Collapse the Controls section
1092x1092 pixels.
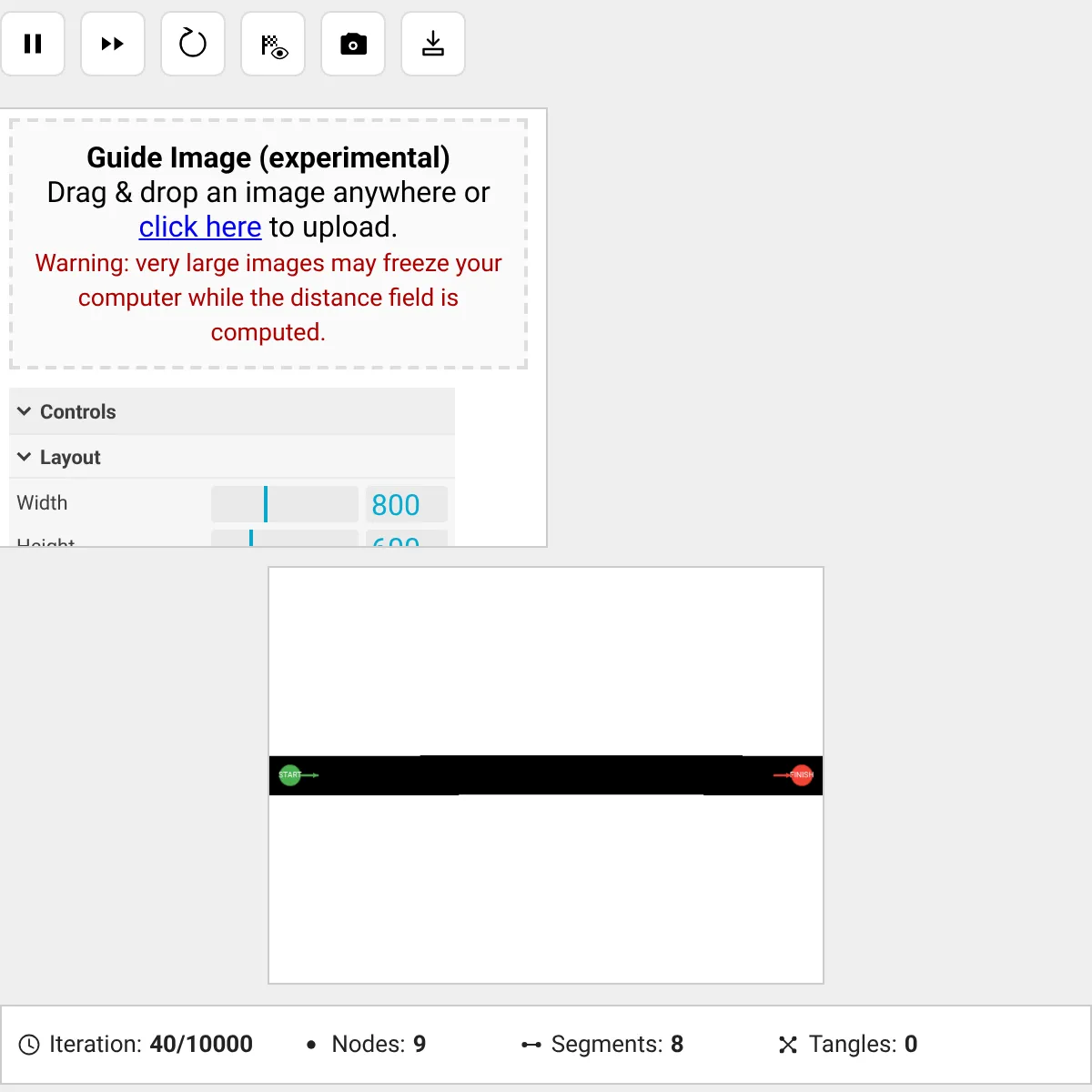[25, 411]
